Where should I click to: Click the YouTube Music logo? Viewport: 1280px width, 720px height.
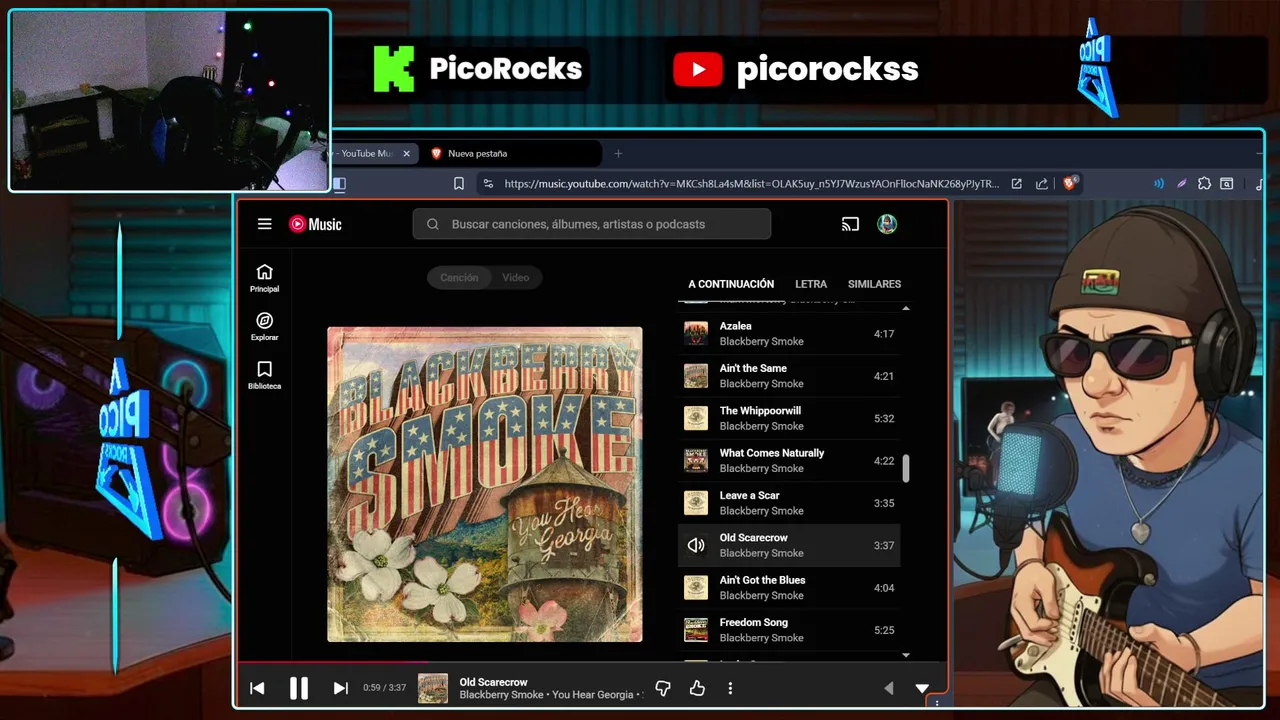click(x=315, y=224)
